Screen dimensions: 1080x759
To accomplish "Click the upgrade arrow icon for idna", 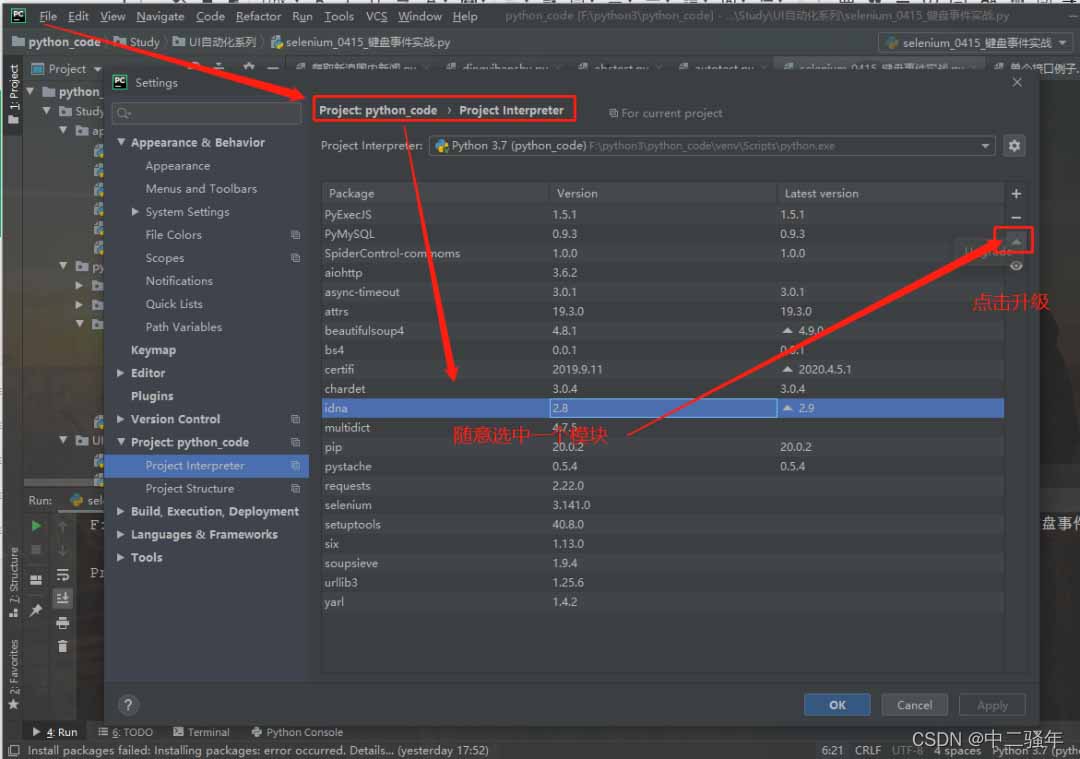I will click(1016, 241).
